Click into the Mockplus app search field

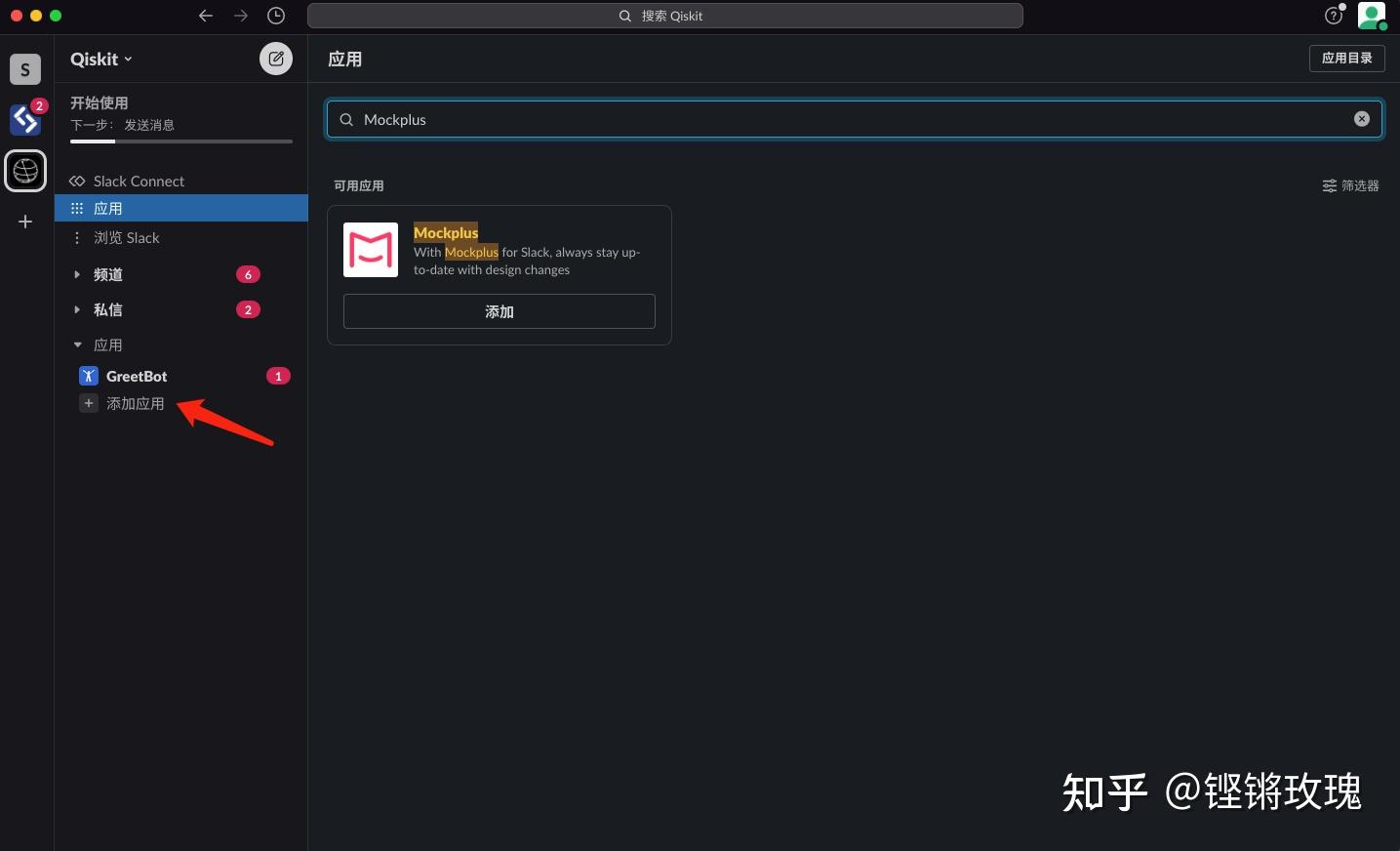coord(854,119)
